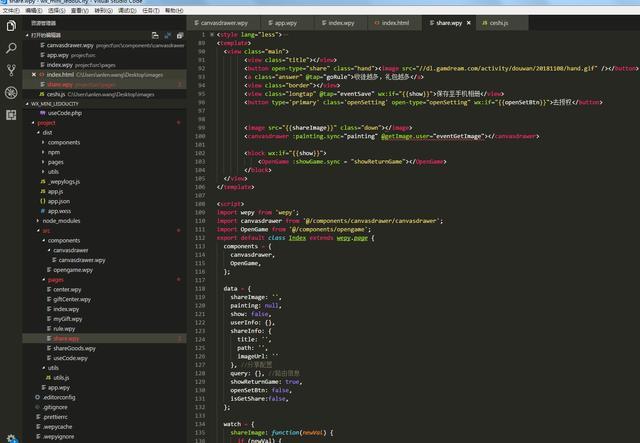Open the Explorer view in activity bar
The image size is (640, 443).
click(11, 24)
